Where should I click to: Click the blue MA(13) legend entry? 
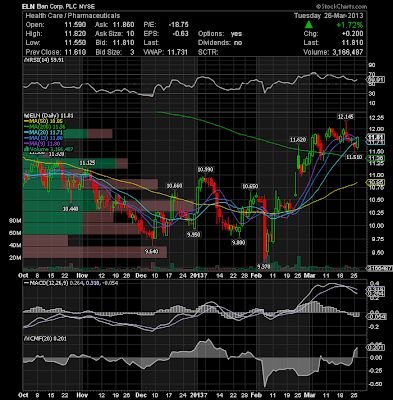click(x=44, y=138)
